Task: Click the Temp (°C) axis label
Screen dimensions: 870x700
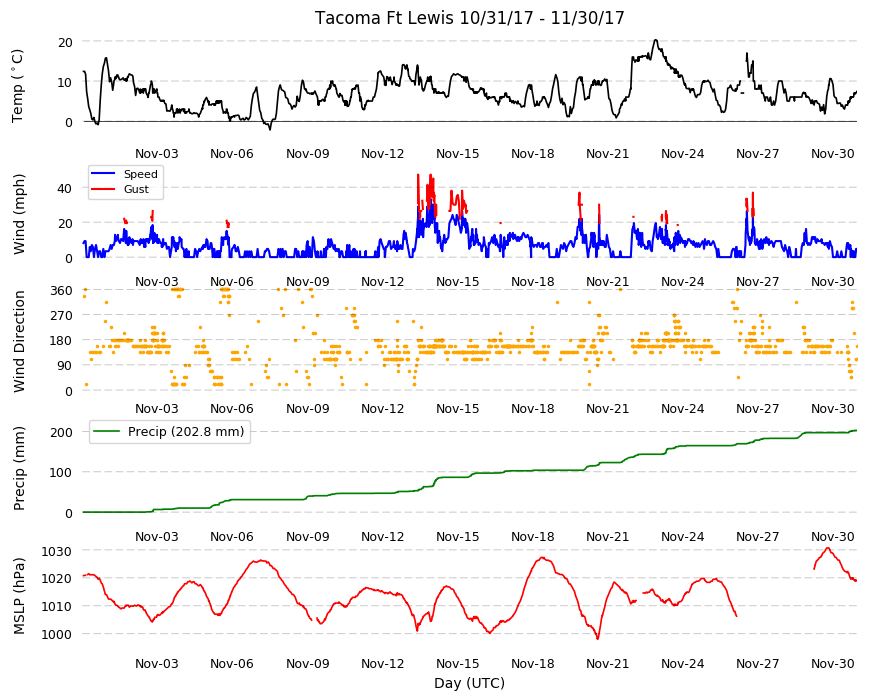Action: [x=18, y=86]
